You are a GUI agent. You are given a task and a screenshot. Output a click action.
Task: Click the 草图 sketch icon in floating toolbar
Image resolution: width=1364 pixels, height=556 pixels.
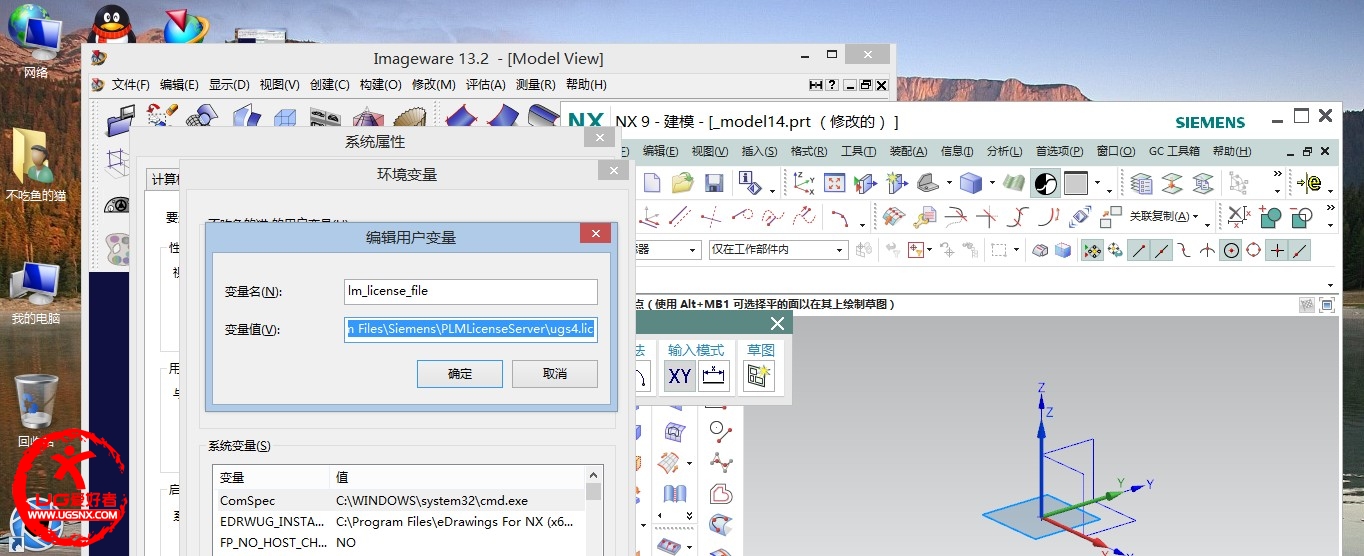tap(759, 376)
